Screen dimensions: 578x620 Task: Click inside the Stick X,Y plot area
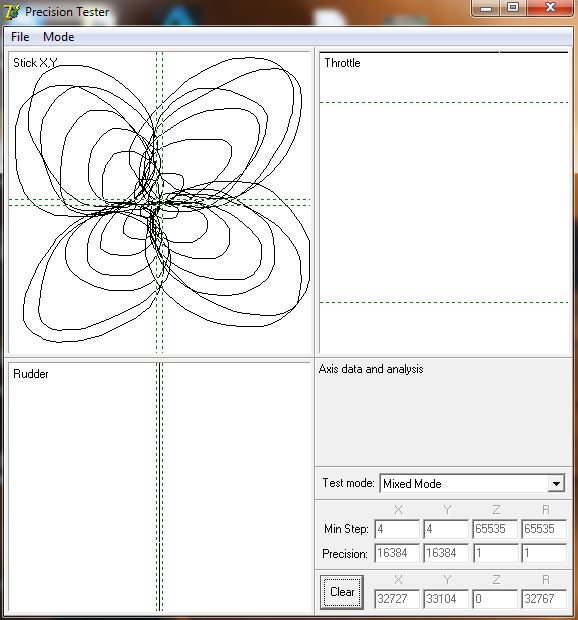159,202
